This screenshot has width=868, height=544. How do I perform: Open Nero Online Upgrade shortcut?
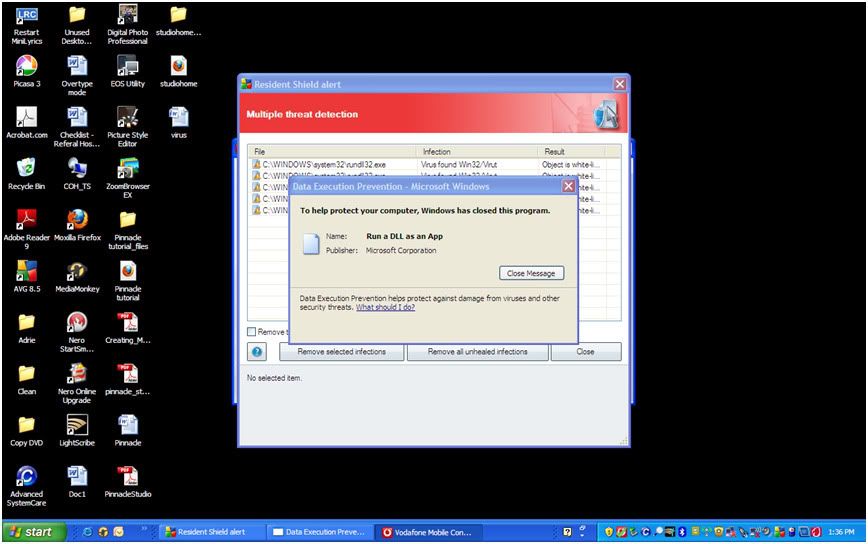pos(77,384)
